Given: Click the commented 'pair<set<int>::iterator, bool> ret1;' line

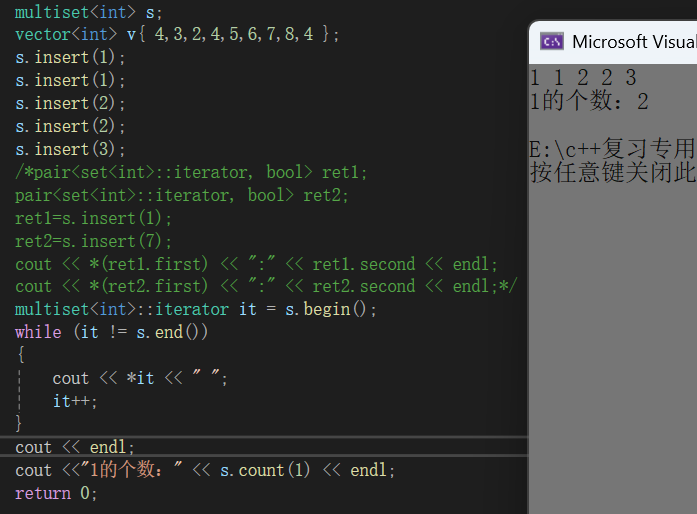Looking at the screenshot, I should pyautogui.click(x=191, y=173).
